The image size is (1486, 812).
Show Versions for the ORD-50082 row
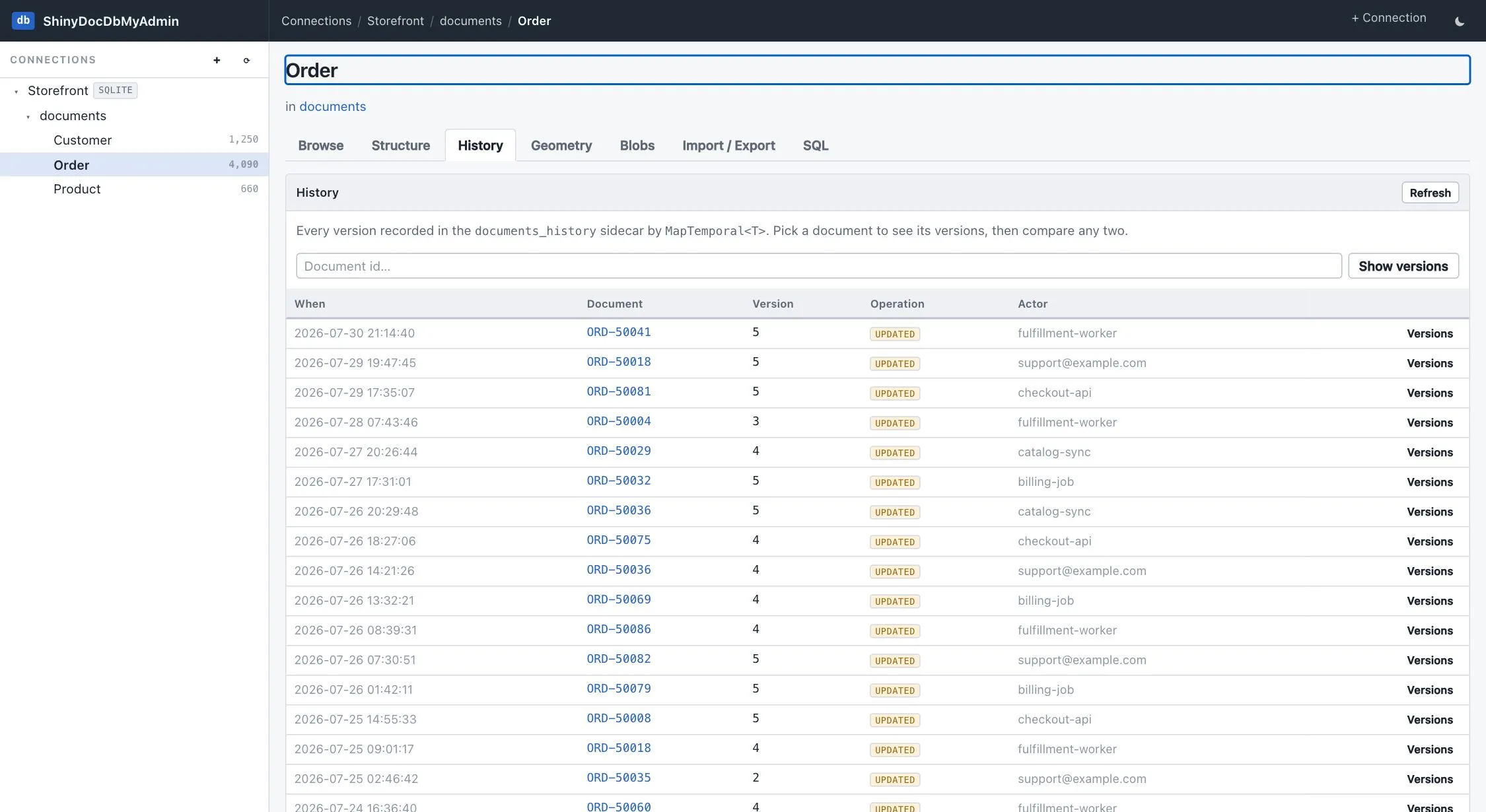1430,660
